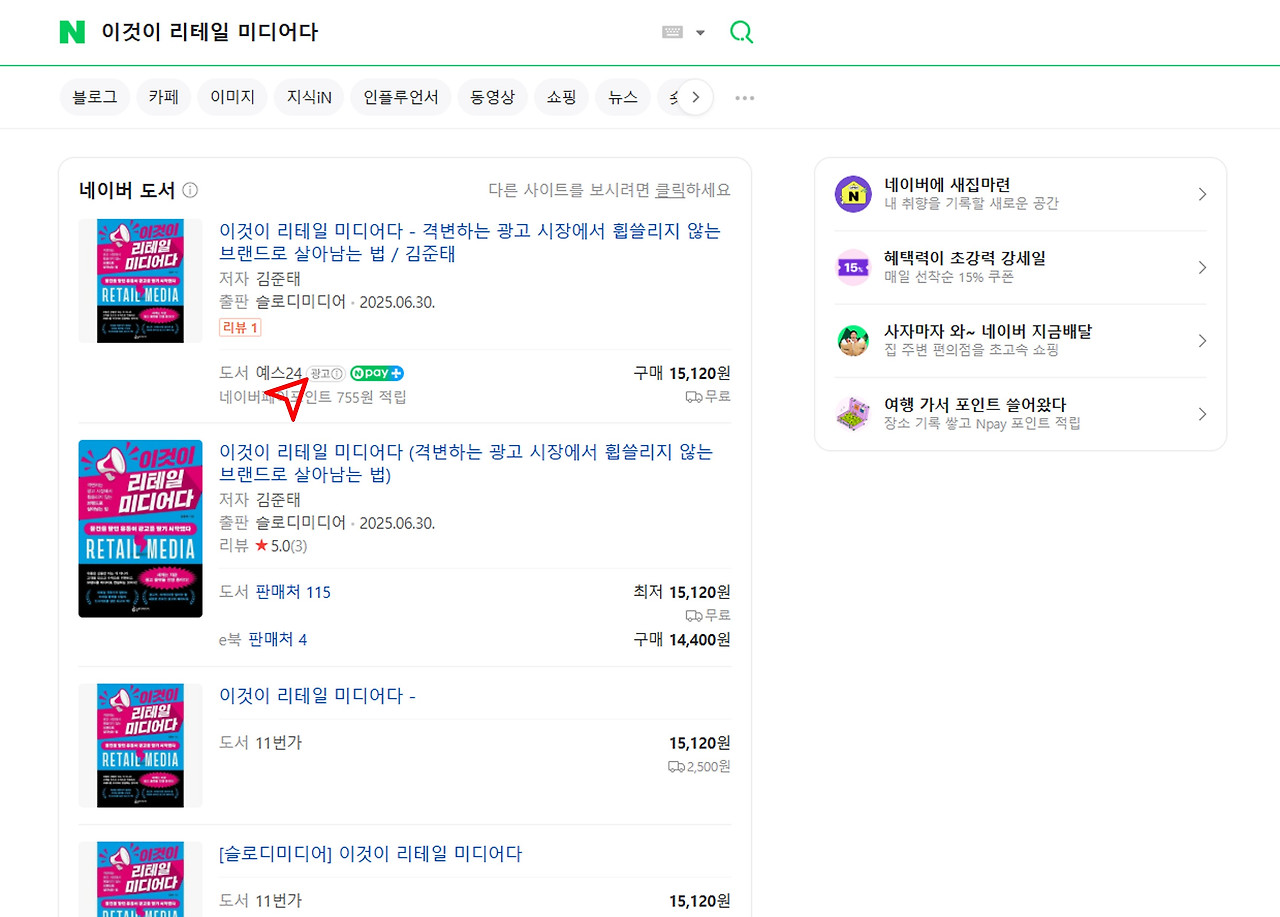Open the 사자마자 와~ 네이버 지금배달 promo text
The width and height of the screenshot is (1280, 917).
(x=988, y=340)
